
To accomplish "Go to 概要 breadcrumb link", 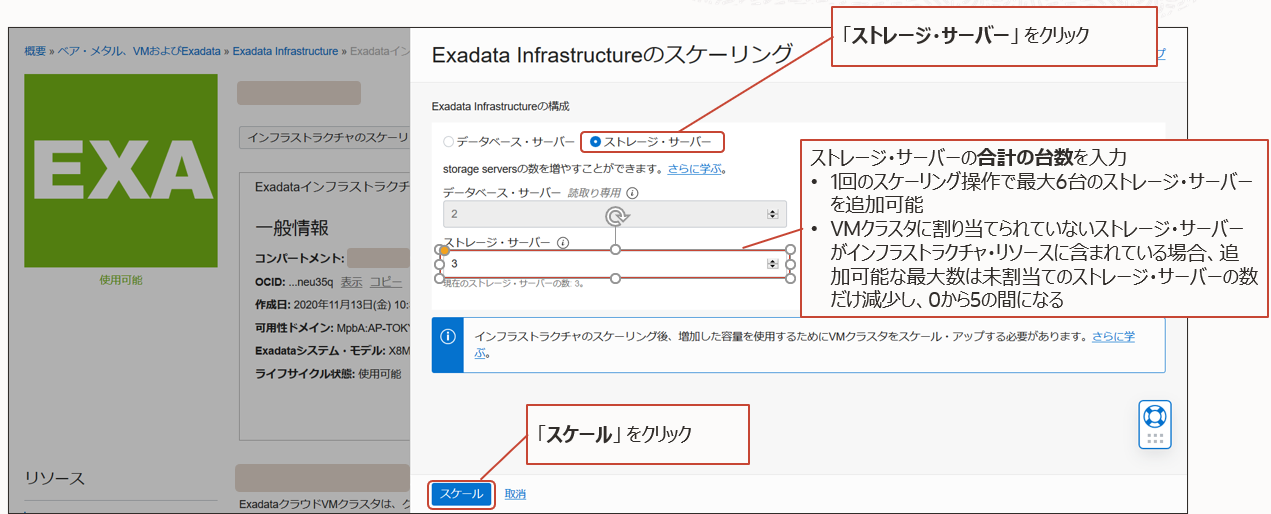I will click(35, 51).
